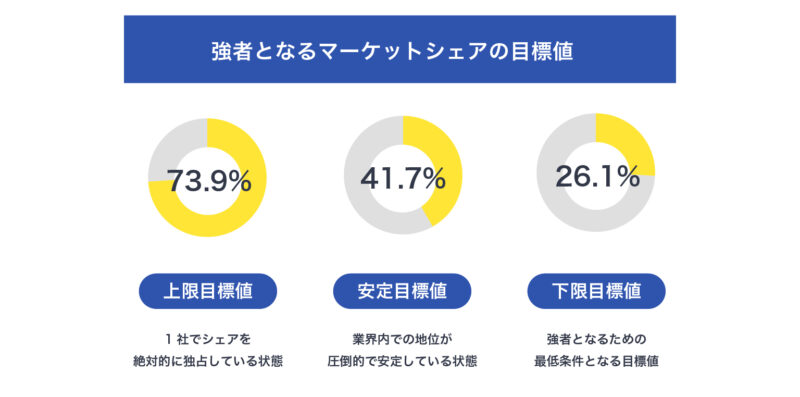
Task: Click the 41.7% donut chart
Action: [x=403, y=176]
